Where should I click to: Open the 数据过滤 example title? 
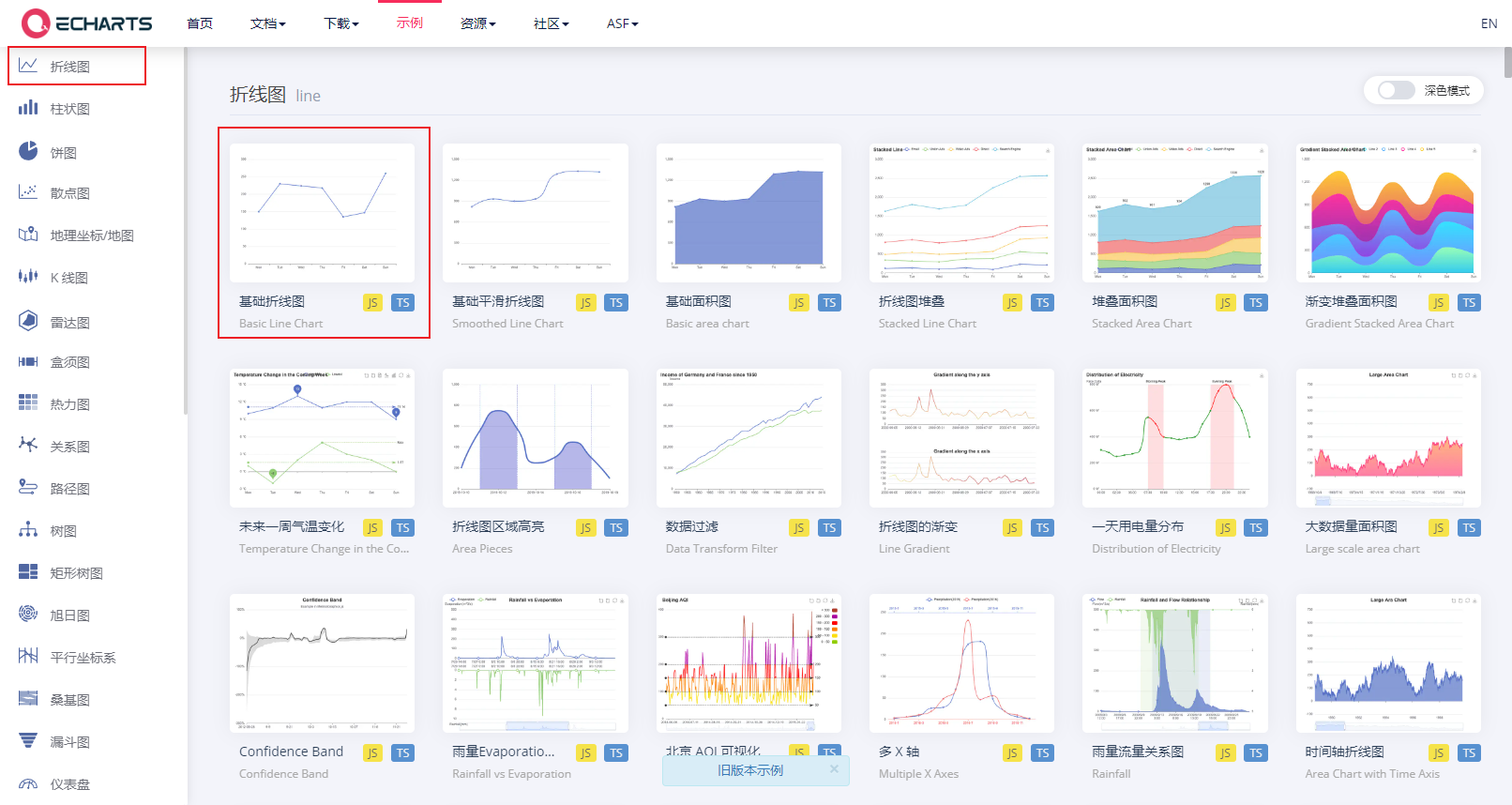692,526
